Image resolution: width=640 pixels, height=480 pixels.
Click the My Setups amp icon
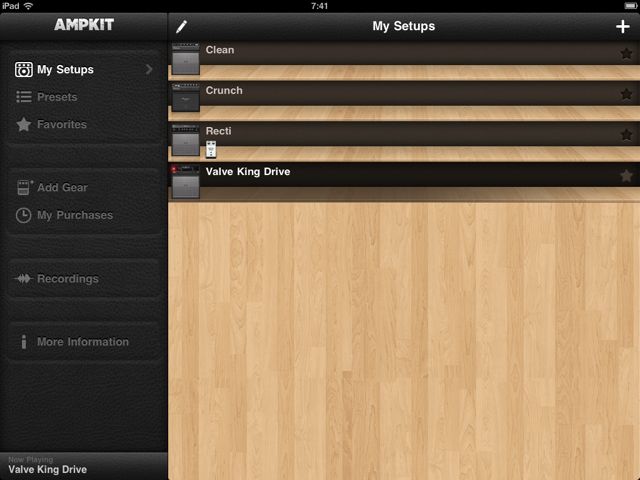point(24,69)
